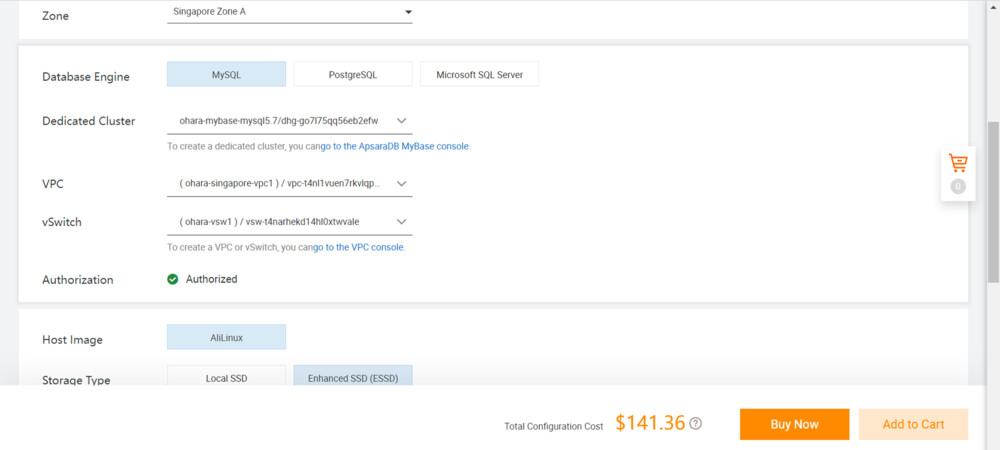The width and height of the screenshot is (1000, 450).
Task: Select PostgreSQL database engine
Action: [353, 75]
